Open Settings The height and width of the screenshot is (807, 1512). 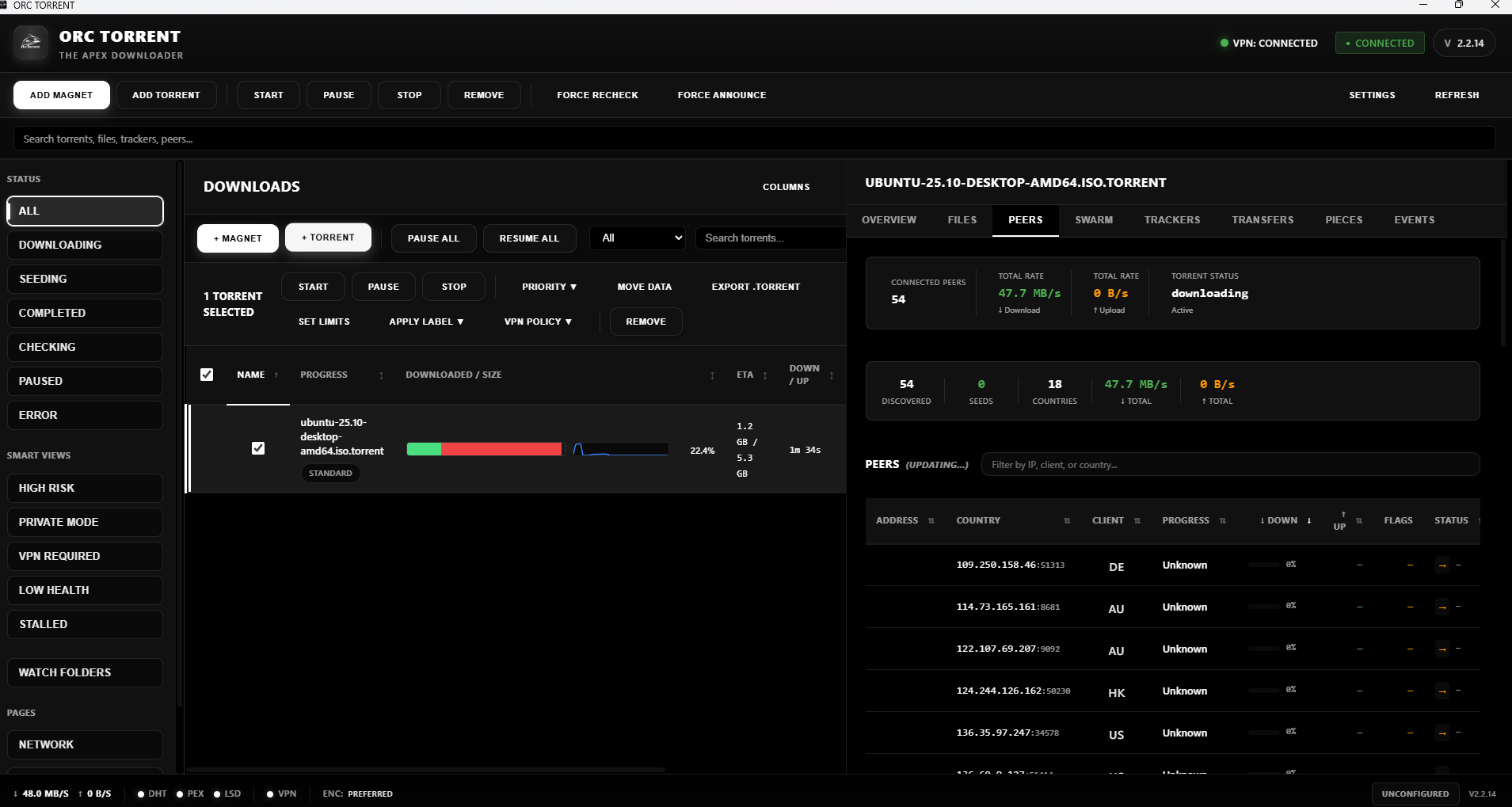[1372, 95]
